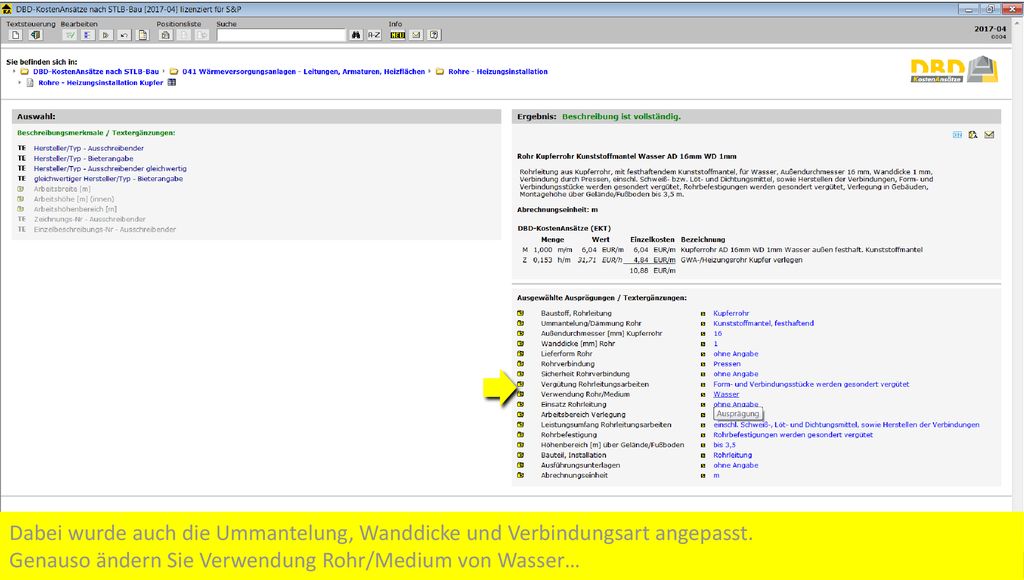This screenshot has height=580, width=1024.
Task: Click the DBD KostenAnsätze logo
Action: click(954, 70)
